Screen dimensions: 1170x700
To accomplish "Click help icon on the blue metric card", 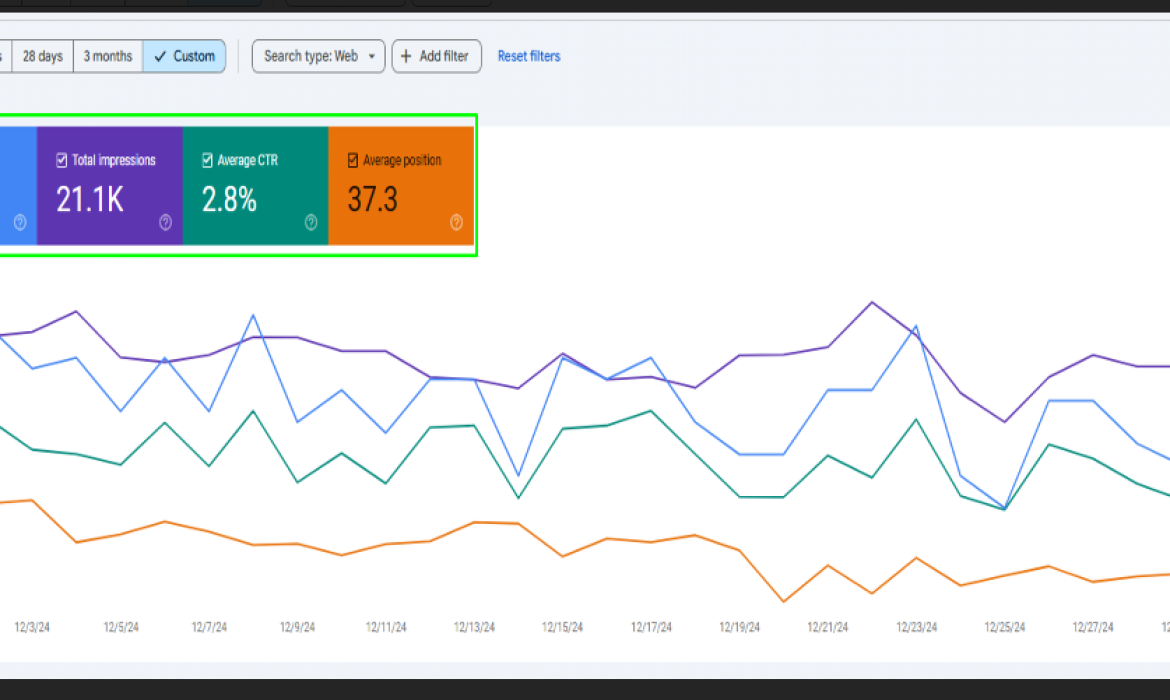I will tap(21, 222).
